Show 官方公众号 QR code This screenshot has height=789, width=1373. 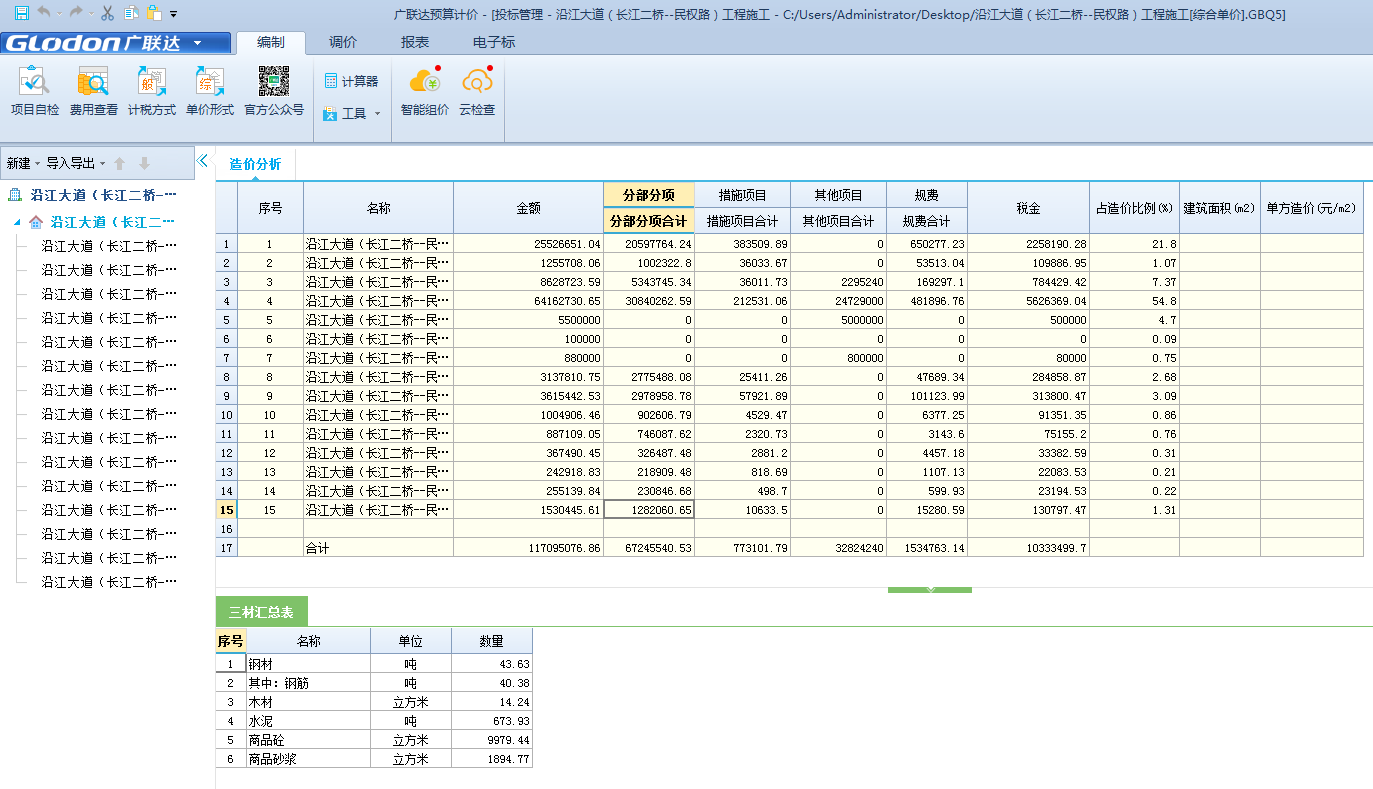coord(274,92)
